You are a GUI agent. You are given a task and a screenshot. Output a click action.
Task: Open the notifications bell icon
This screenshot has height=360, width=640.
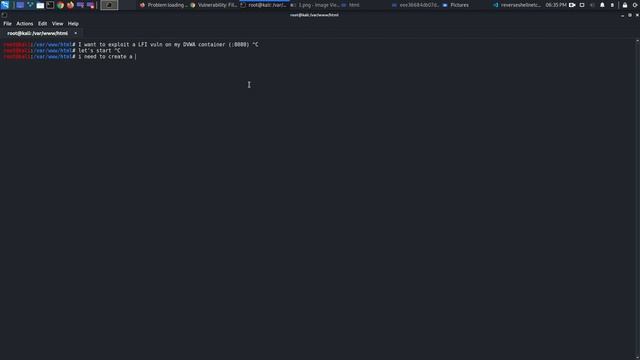pyautogui.click(x=602, y=5)
